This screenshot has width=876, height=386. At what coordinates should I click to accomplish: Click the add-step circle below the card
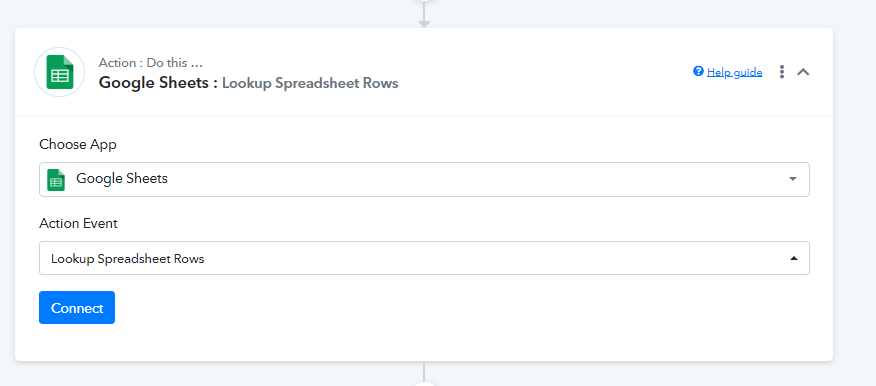click(425, 383)
